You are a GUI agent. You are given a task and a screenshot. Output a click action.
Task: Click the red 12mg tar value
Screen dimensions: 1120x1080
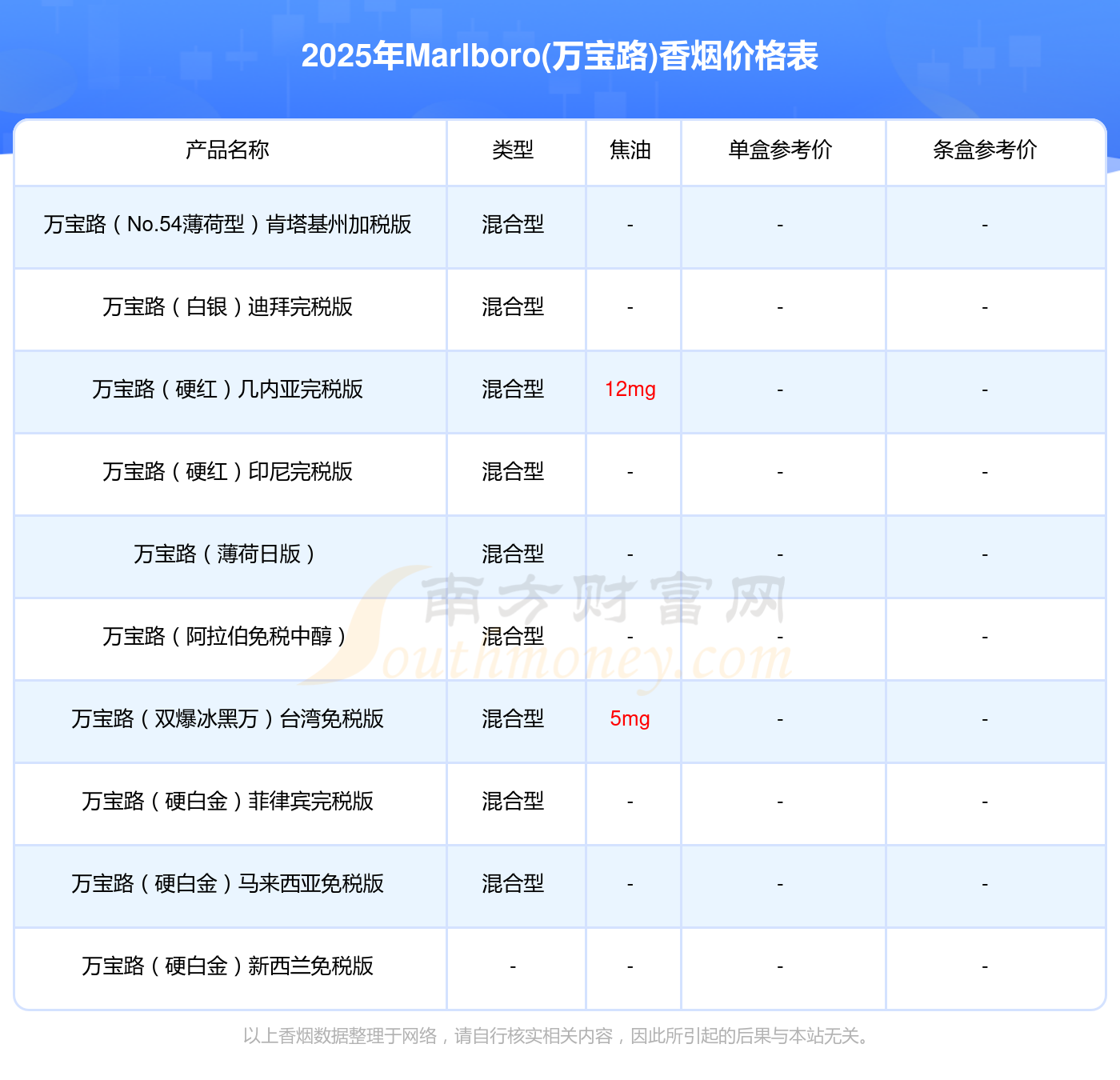coord(630,390)
